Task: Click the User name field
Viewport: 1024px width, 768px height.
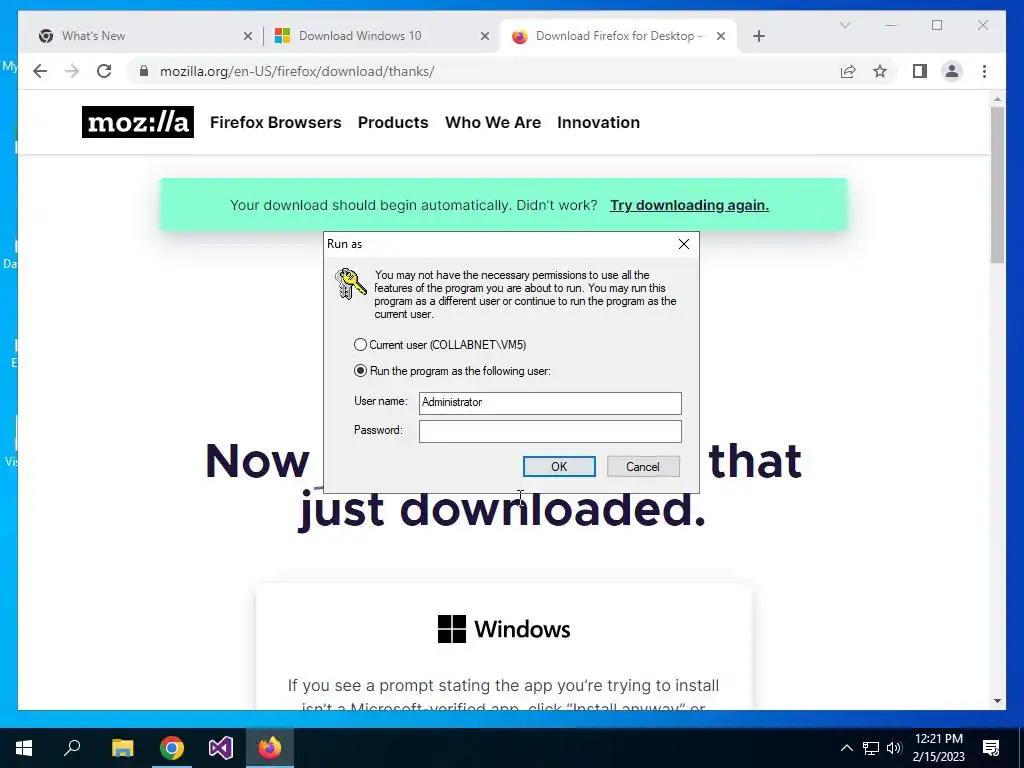Action: (550, 403)
